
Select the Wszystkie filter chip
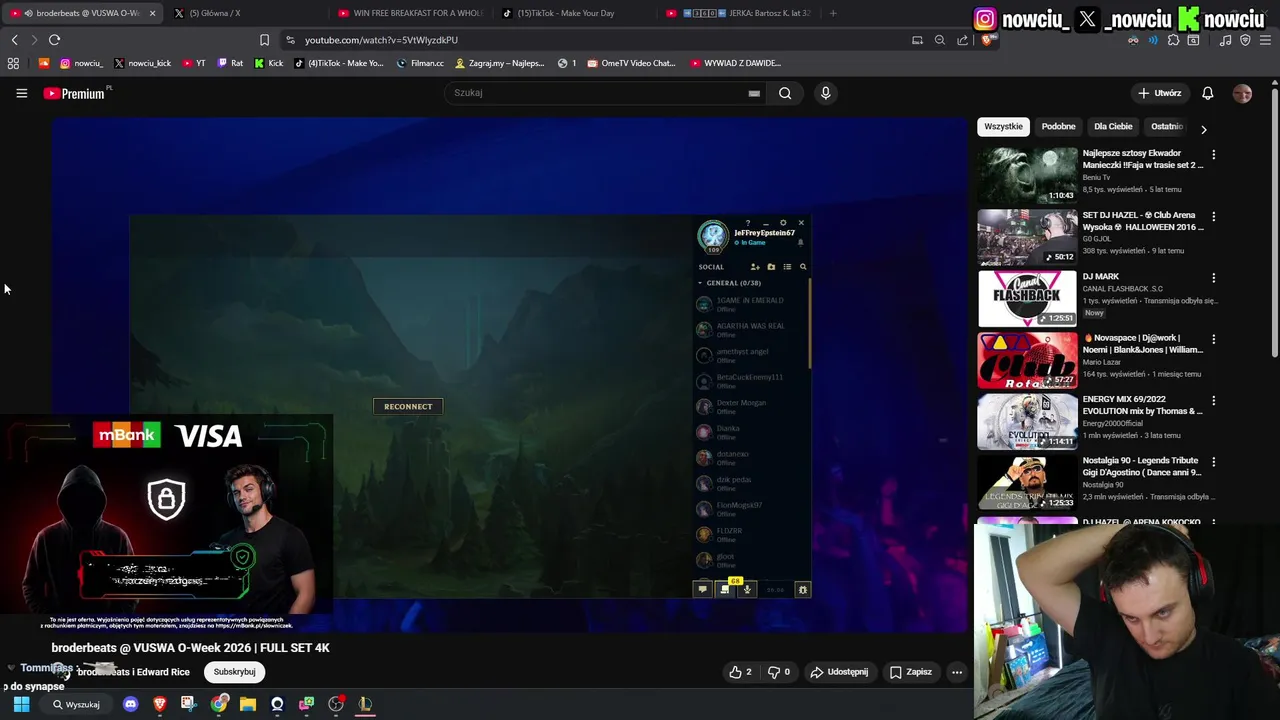[1003, 127]
